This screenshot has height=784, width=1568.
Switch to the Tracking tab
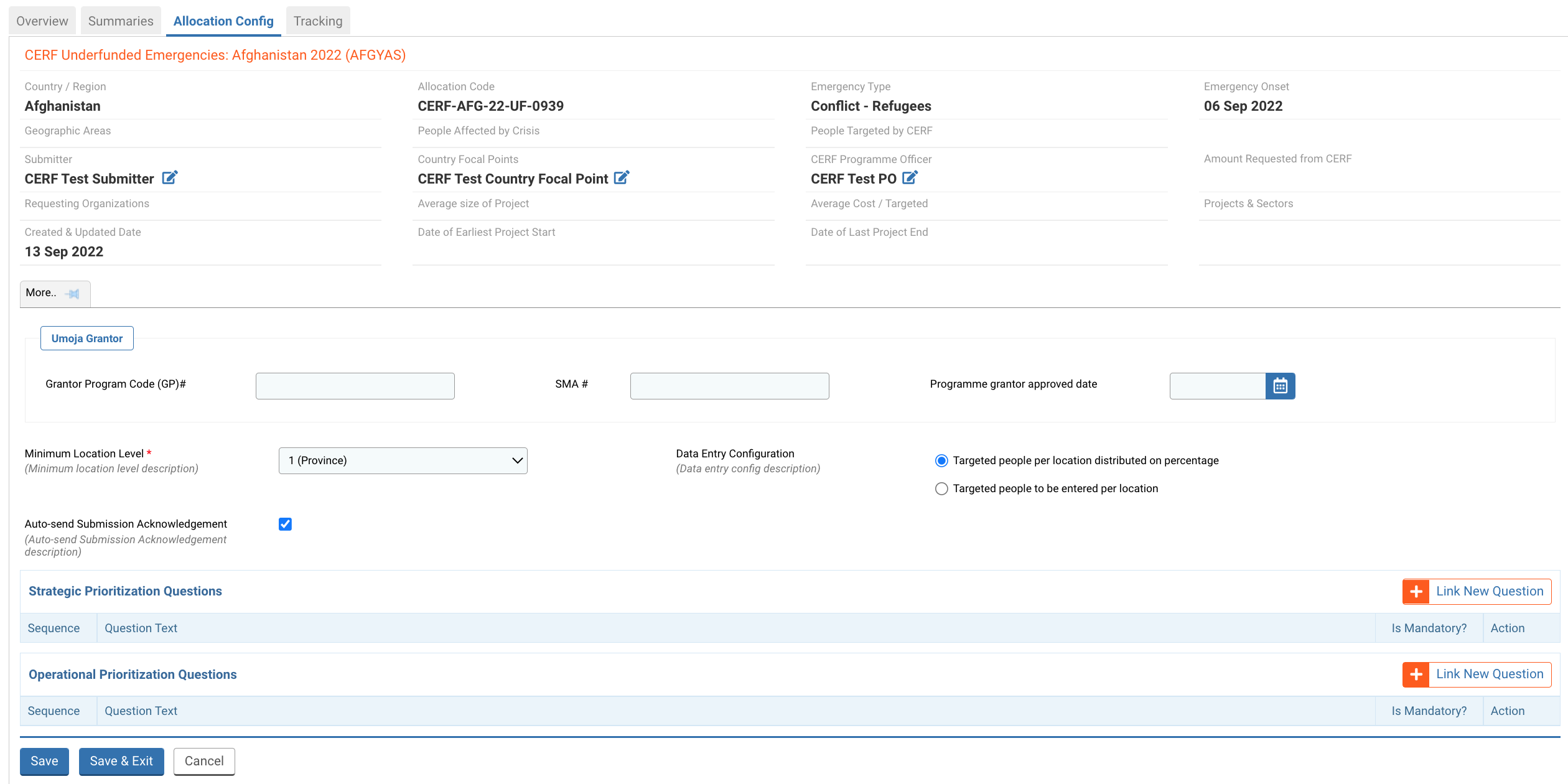coord(317,20)
